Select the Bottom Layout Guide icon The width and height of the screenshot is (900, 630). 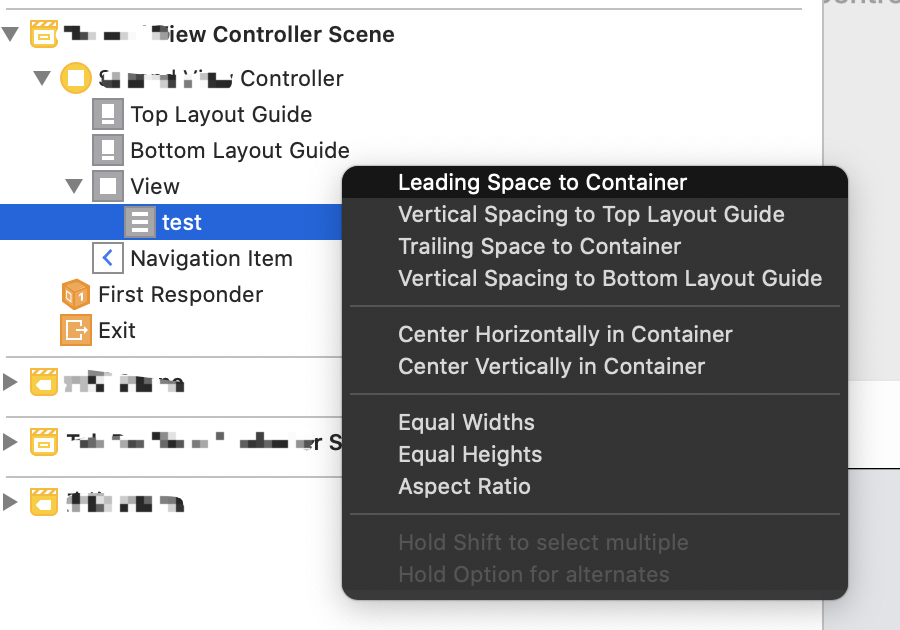tap(108, 150)
